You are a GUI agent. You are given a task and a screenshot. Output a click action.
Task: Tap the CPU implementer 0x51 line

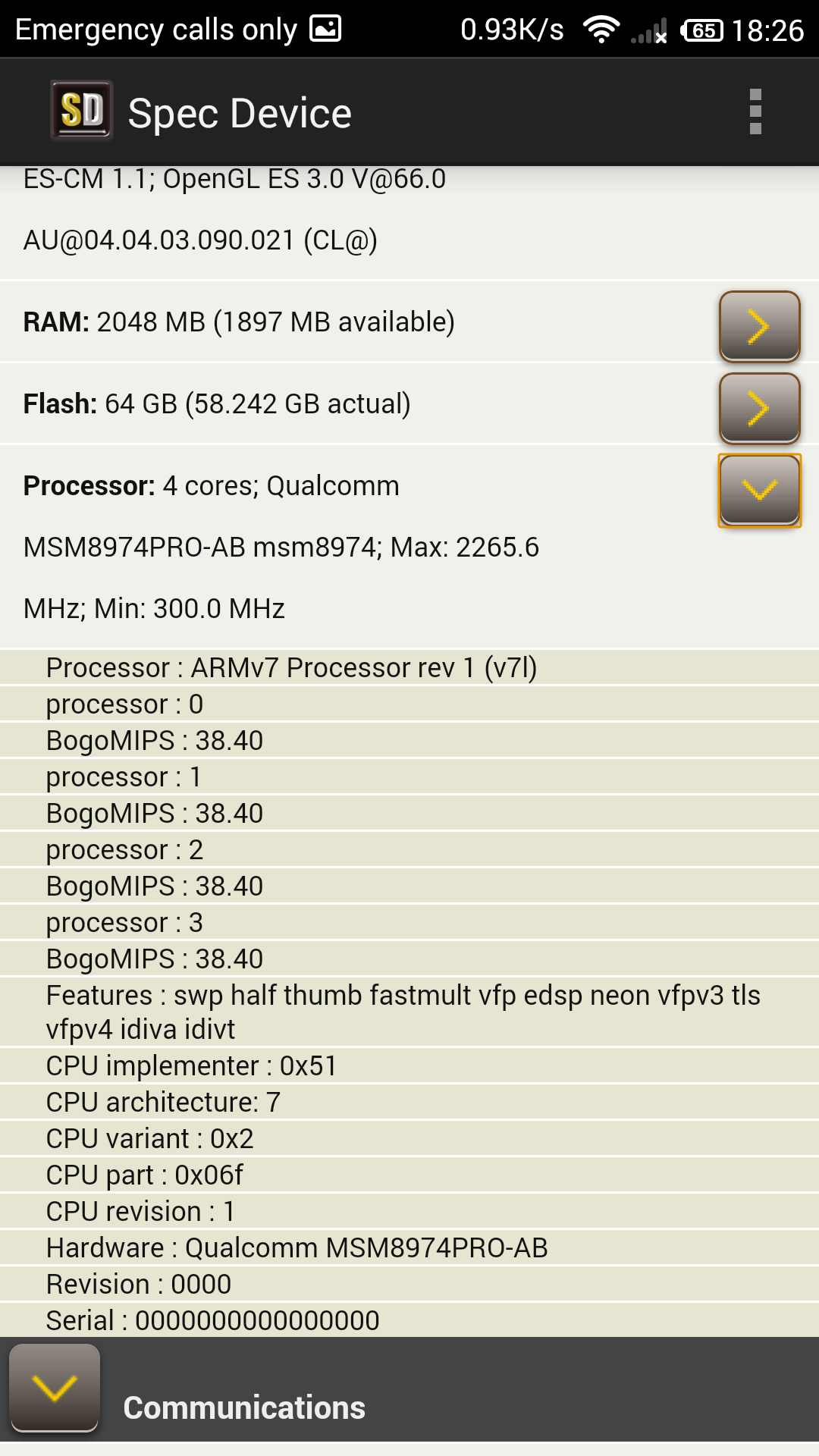tap(191, 1066)
